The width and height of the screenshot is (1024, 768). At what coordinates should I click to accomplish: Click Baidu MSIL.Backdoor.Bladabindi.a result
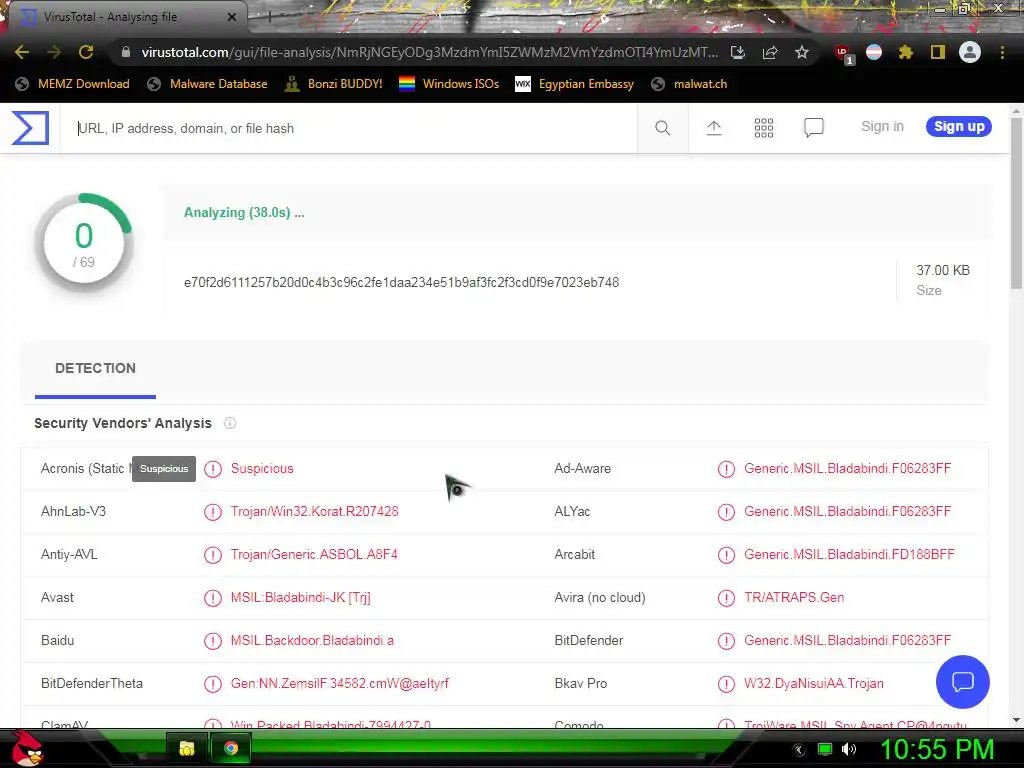pos(312,641)
